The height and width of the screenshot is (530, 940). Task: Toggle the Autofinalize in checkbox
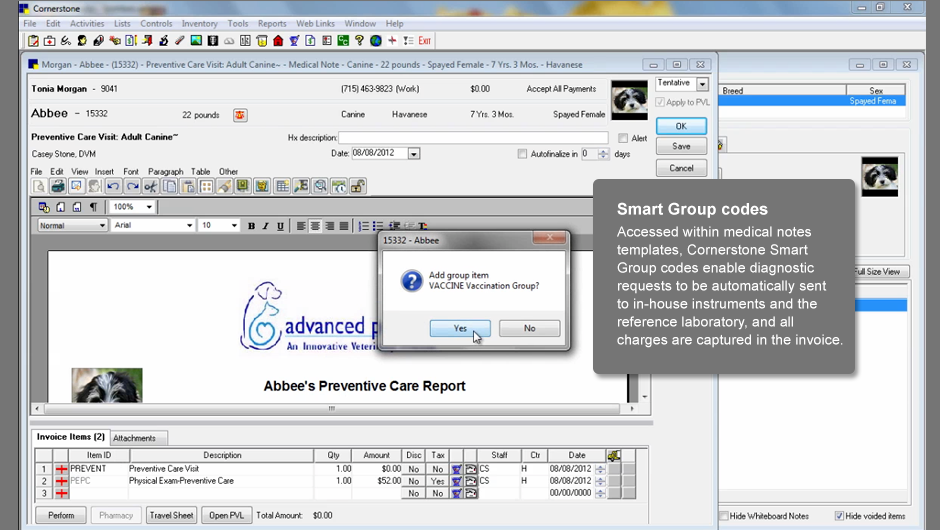(x=522, y=154)
